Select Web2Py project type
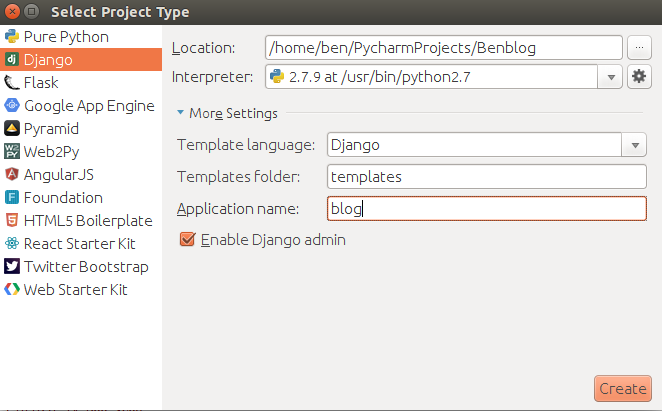Image resolution: width=662 pixels, height=411 pixels. (81, 151)
